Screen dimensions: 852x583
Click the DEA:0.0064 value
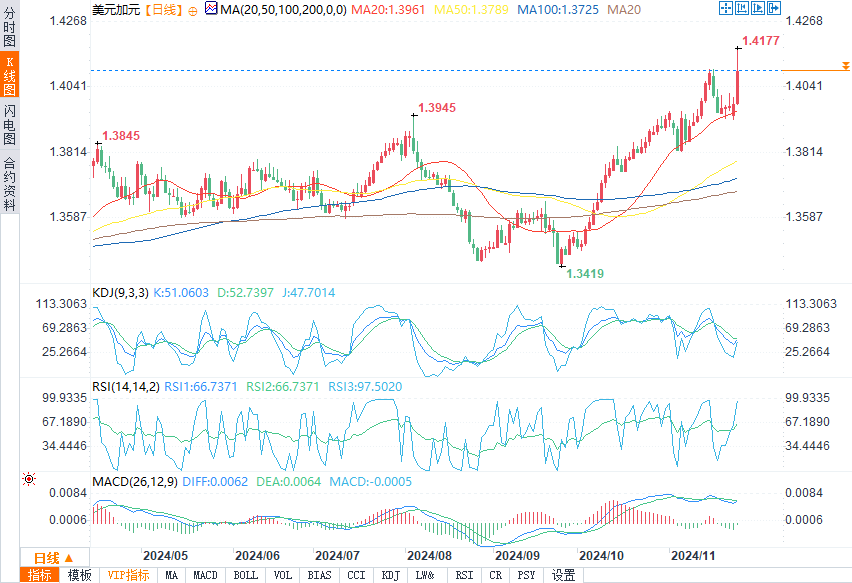(289, 482)
